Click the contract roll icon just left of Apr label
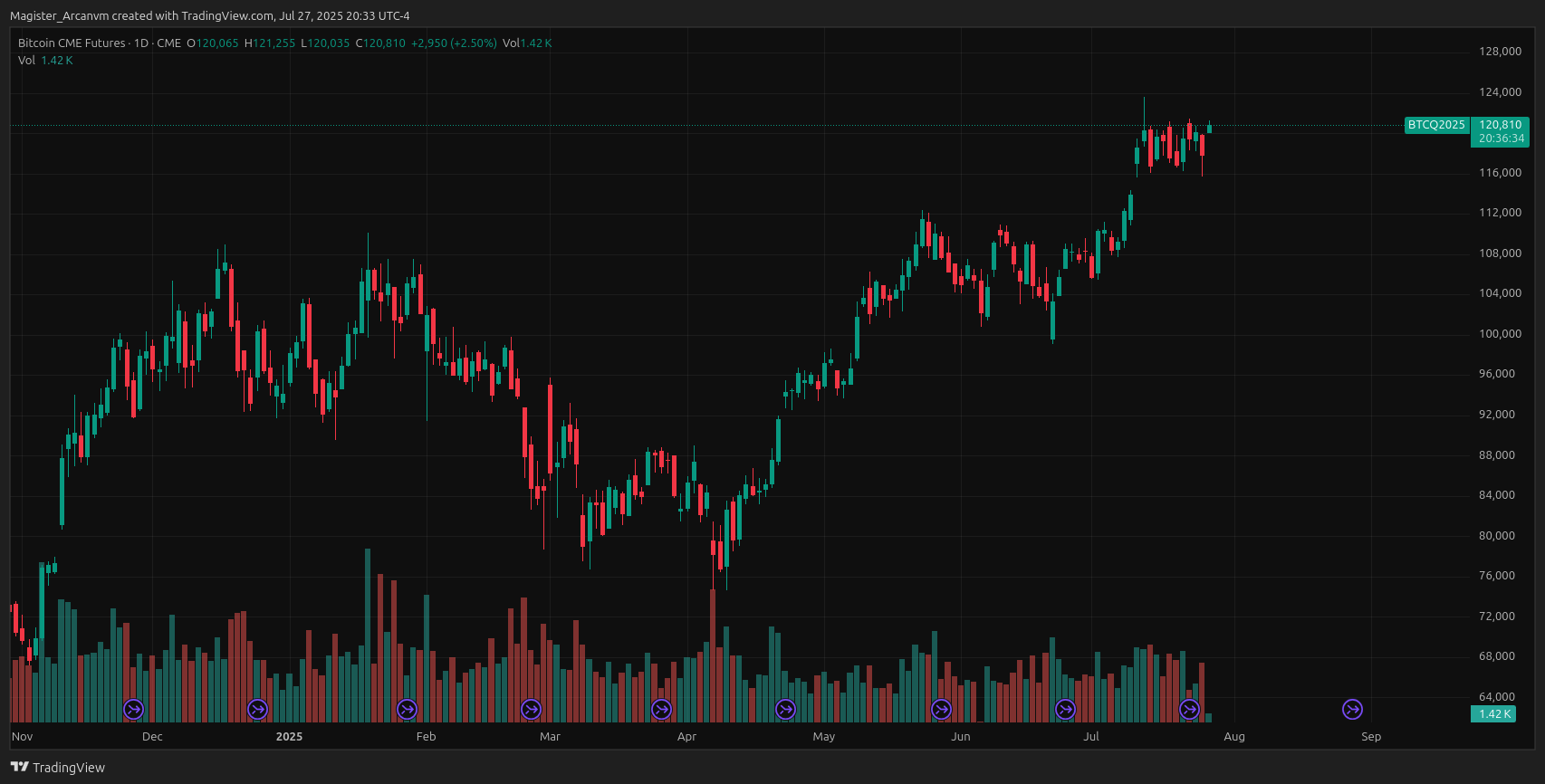The width and height of the screenshot is (1545, 784). [662, 710]
